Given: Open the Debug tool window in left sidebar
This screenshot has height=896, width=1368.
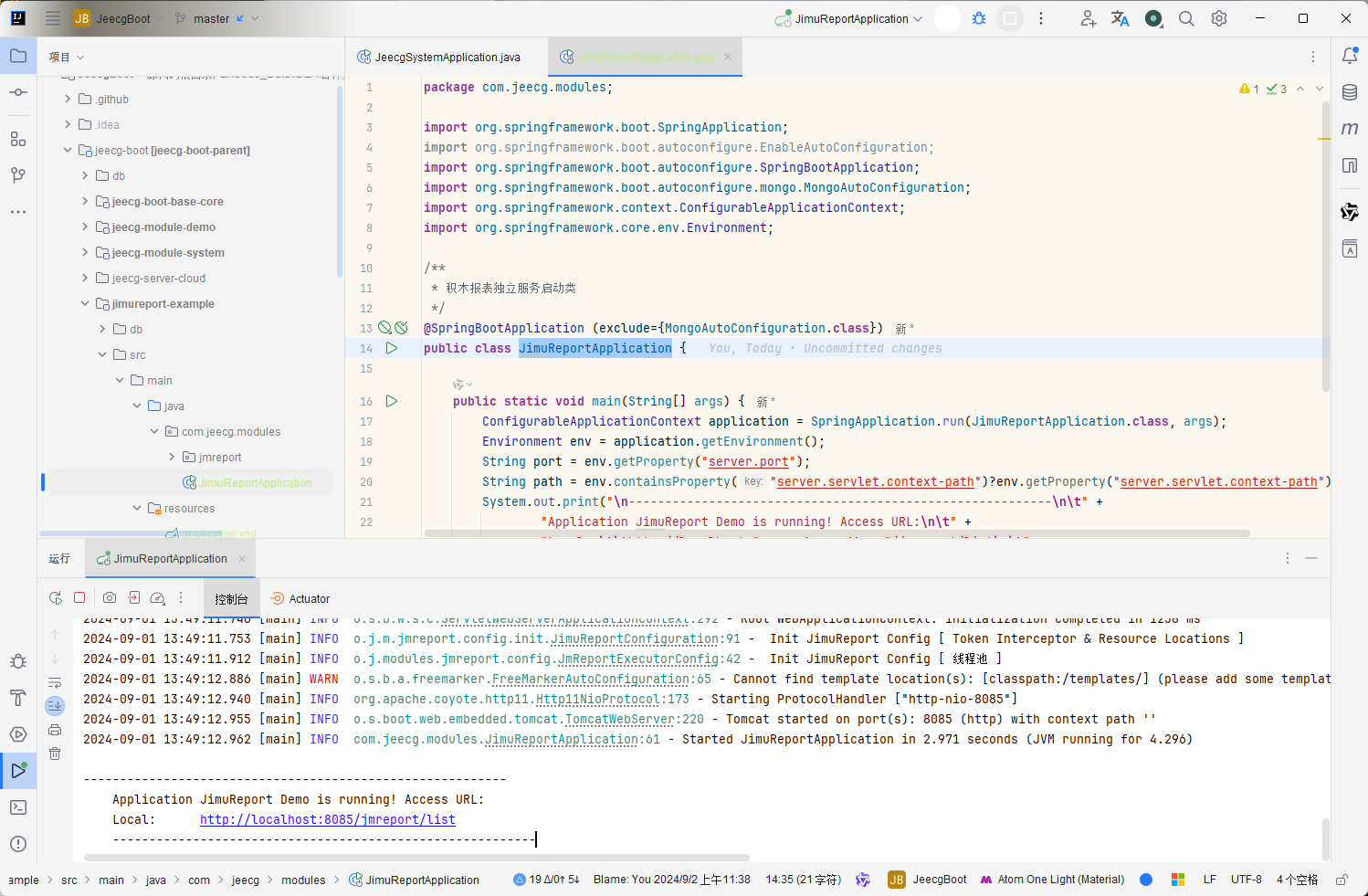Looking at the screenshot, I should 18,661.
